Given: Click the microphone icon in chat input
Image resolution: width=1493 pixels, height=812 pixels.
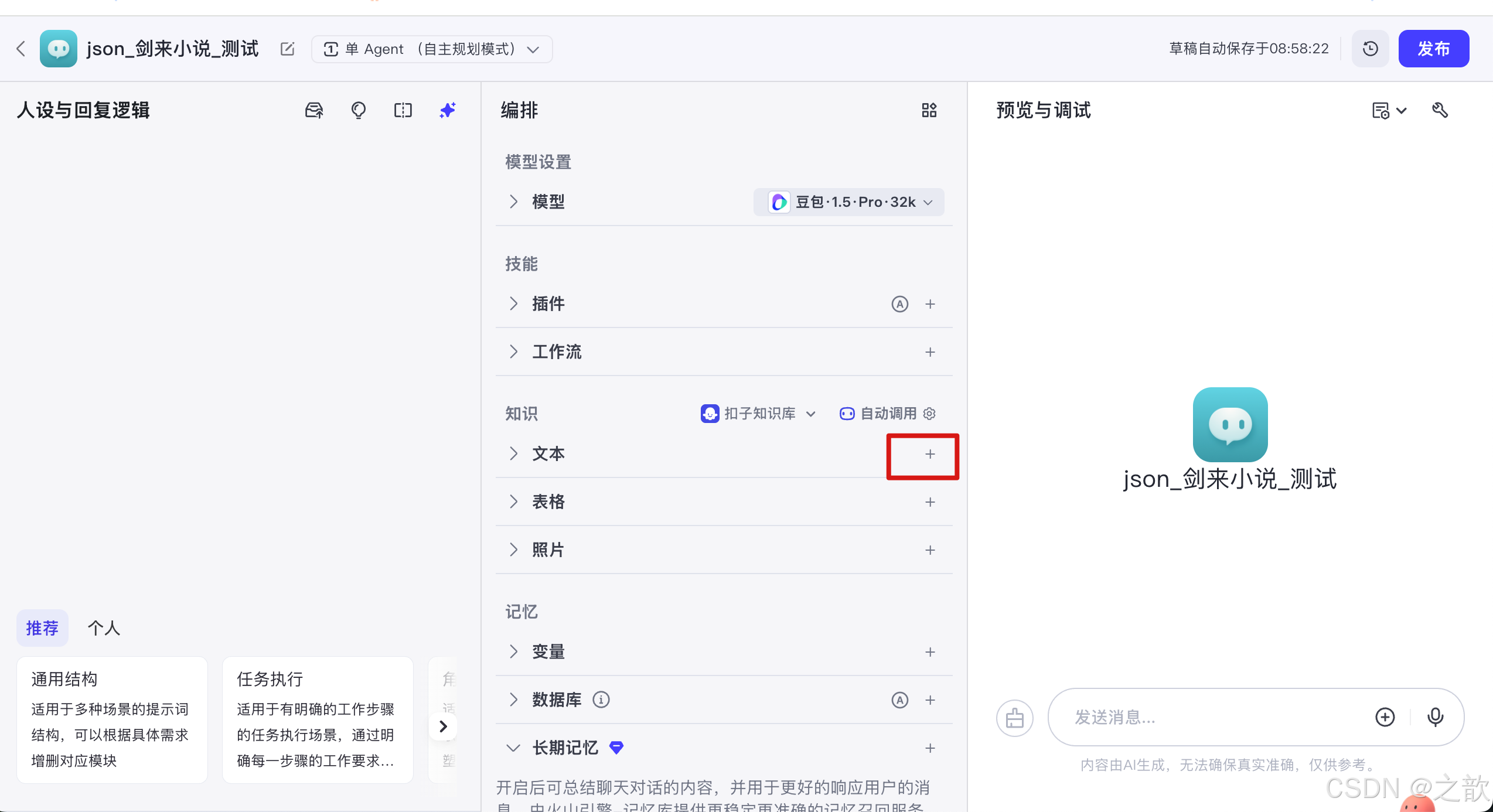Looking at the screenshot, I should tap(1436, 717).
